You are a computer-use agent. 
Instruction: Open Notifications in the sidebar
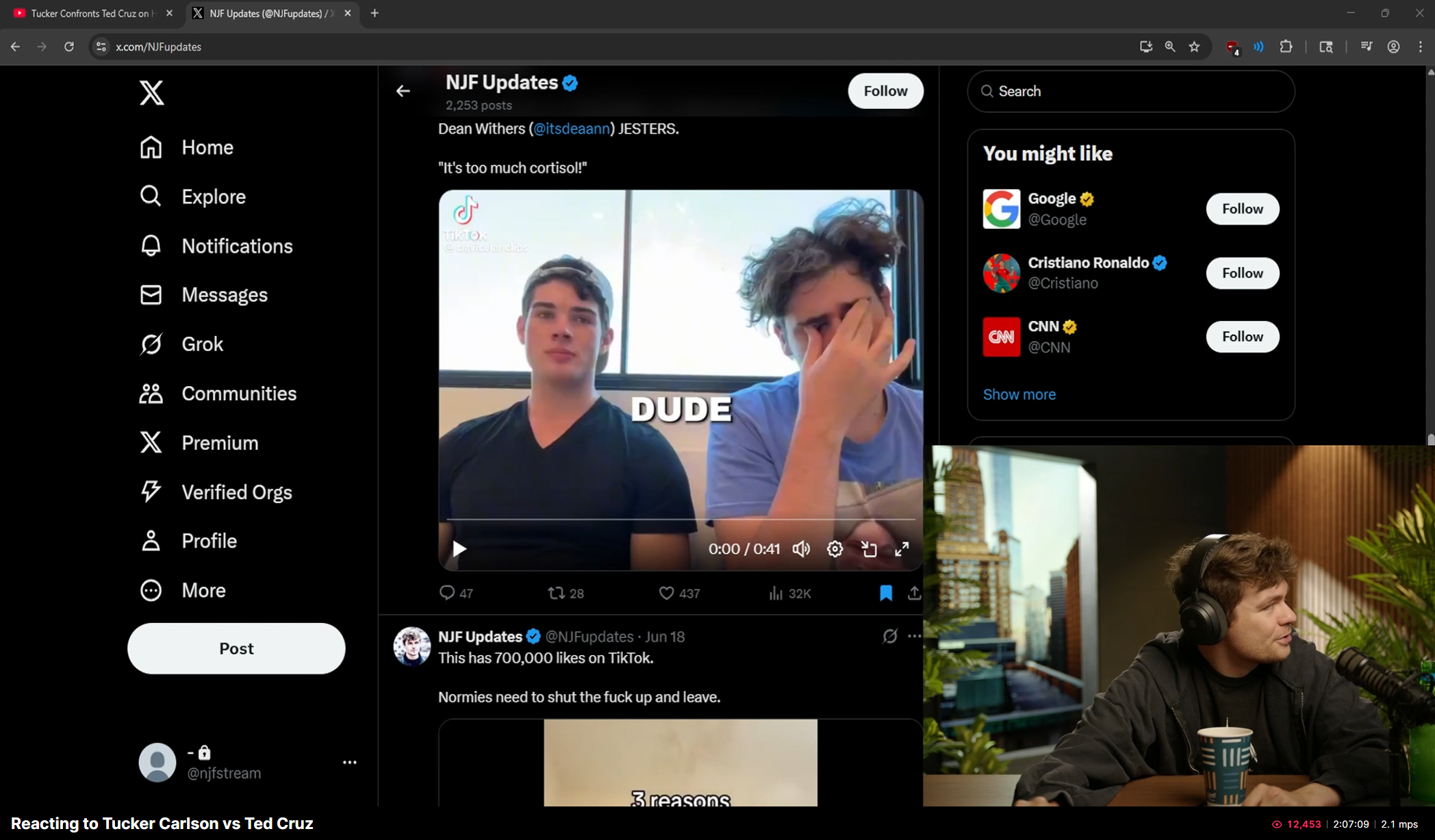point(216,246)
